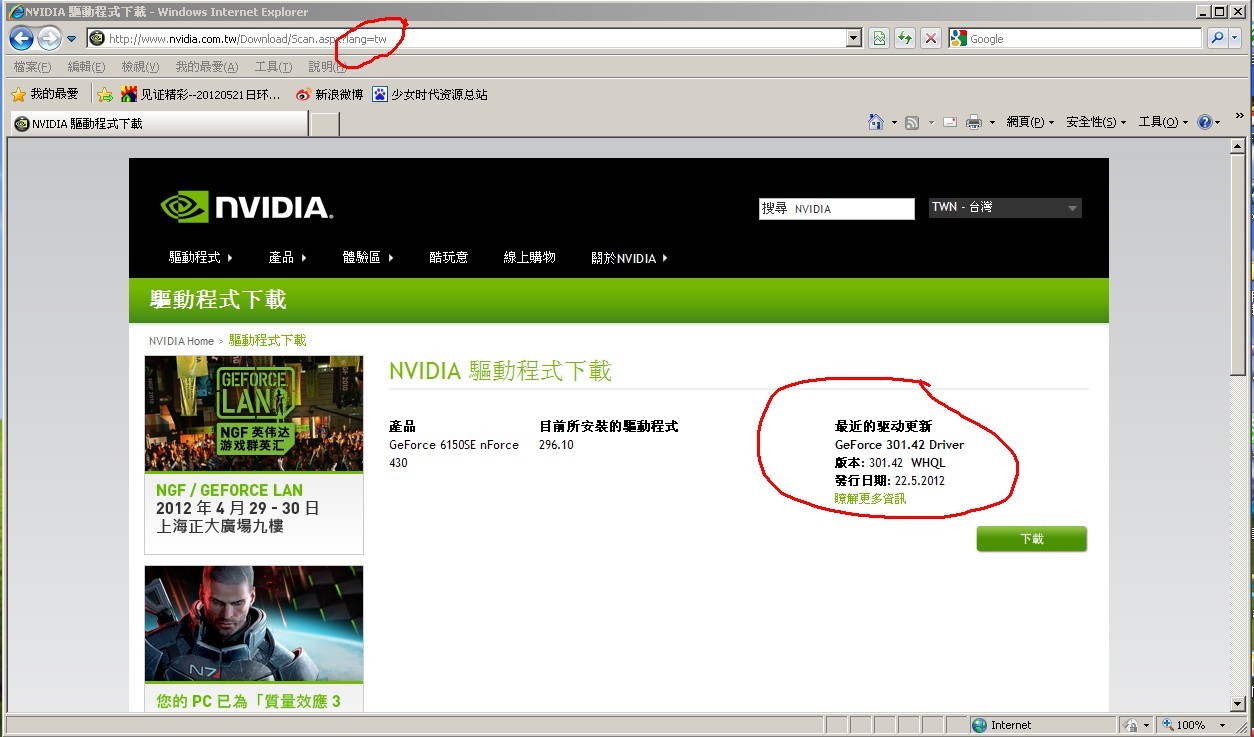Click scrollbar up arrow
The image size is (1254, 737).
click(x=1239, y=146)
